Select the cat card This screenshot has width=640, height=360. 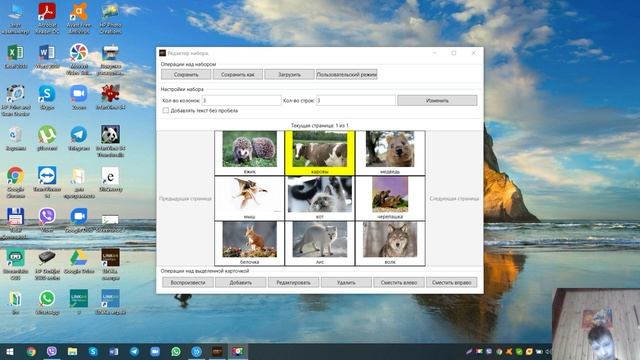pos(320,198)
